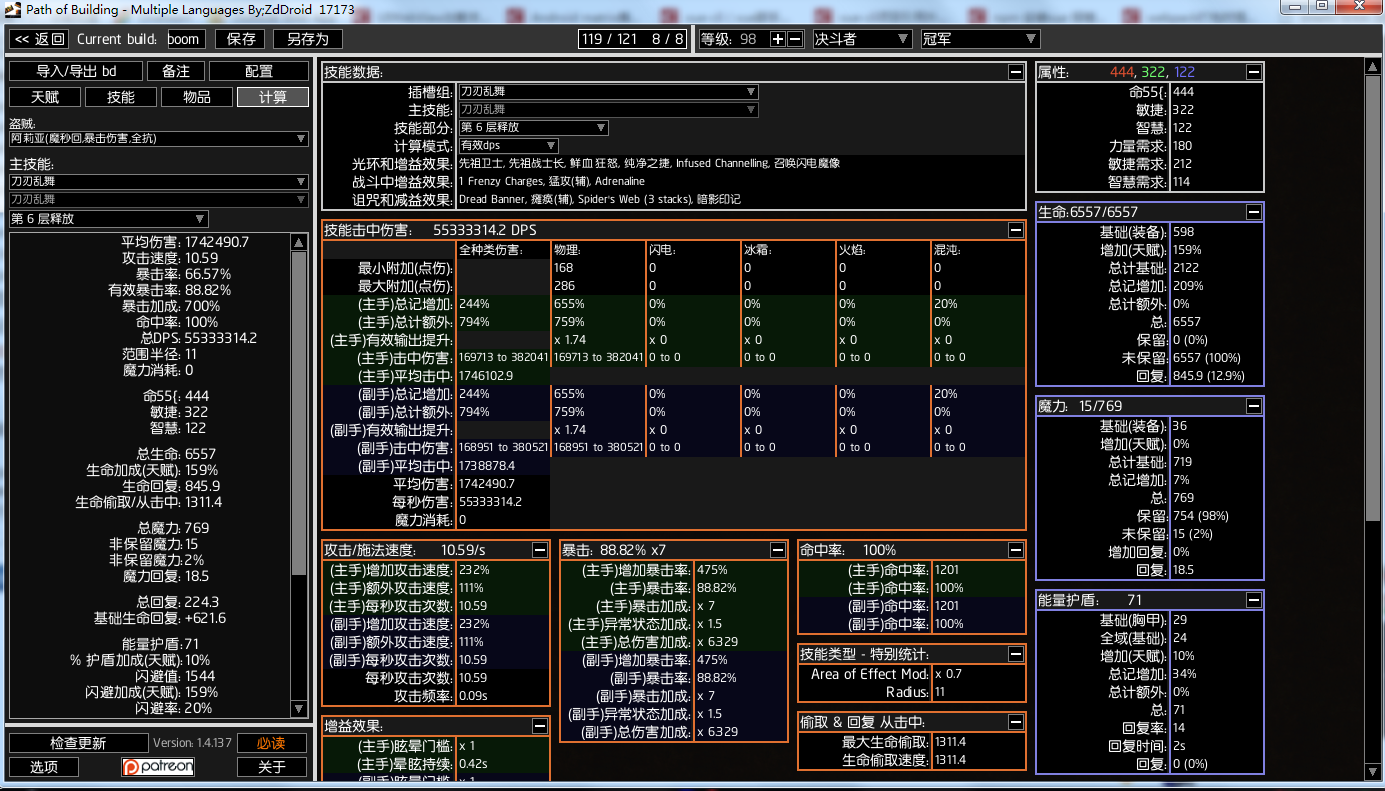
Task: Click the build name field 'boom'
Action: pos(186,39)
